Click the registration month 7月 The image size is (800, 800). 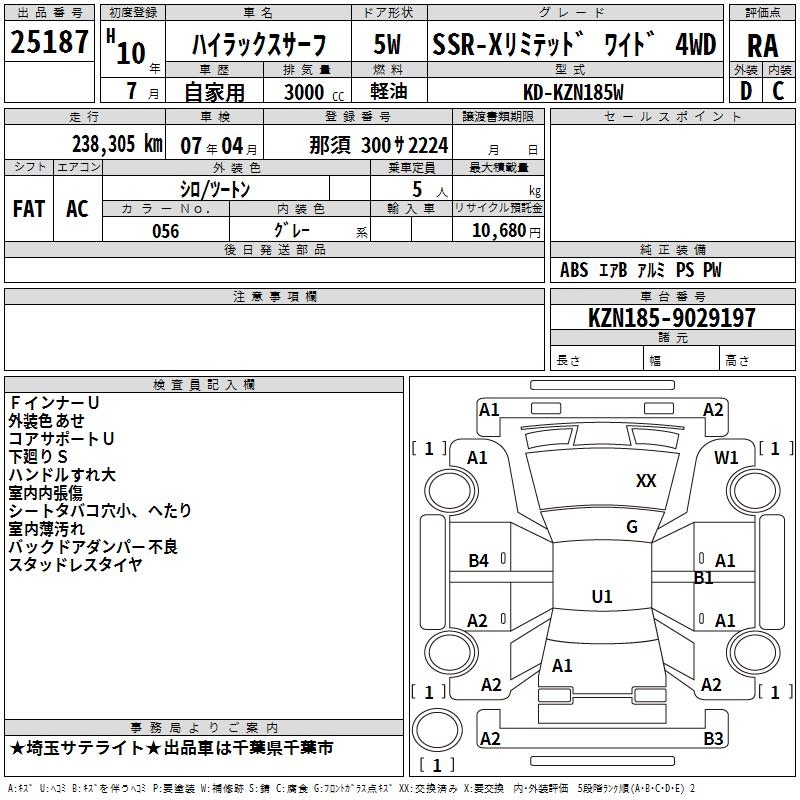(x=142, y=91)
